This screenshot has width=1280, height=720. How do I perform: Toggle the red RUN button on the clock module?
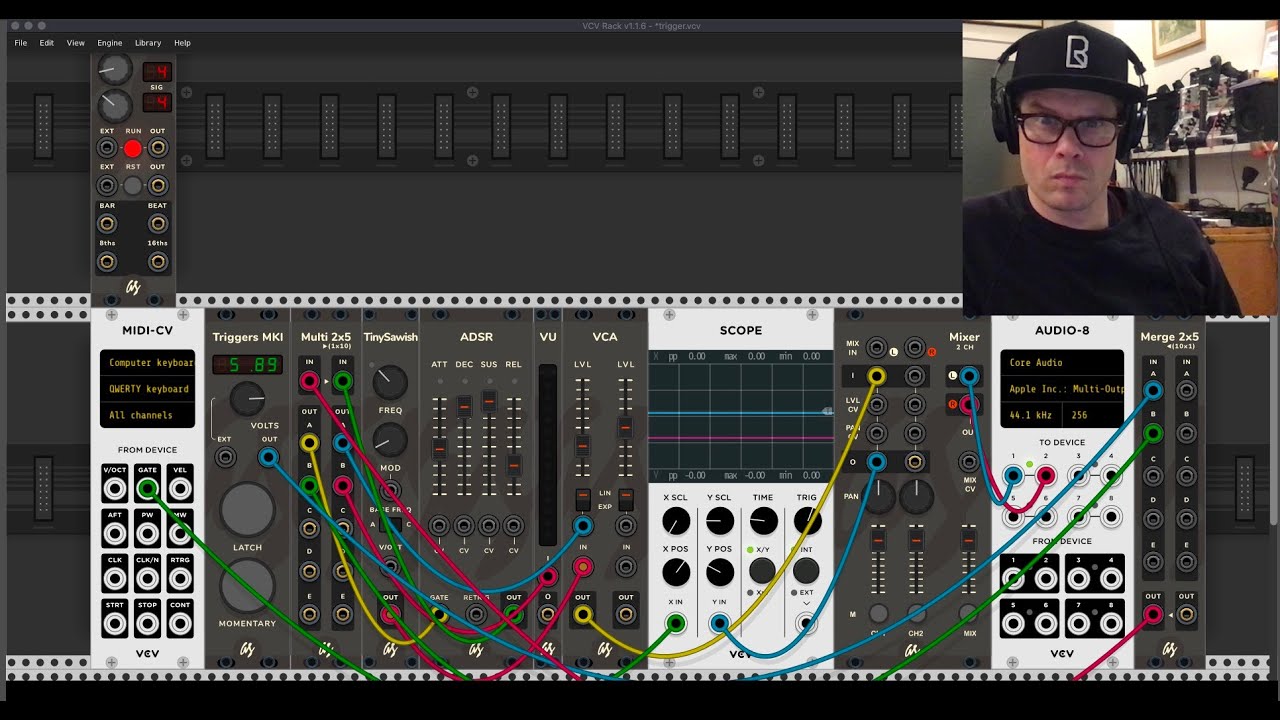pyautogui.click(x=133, y=148)
